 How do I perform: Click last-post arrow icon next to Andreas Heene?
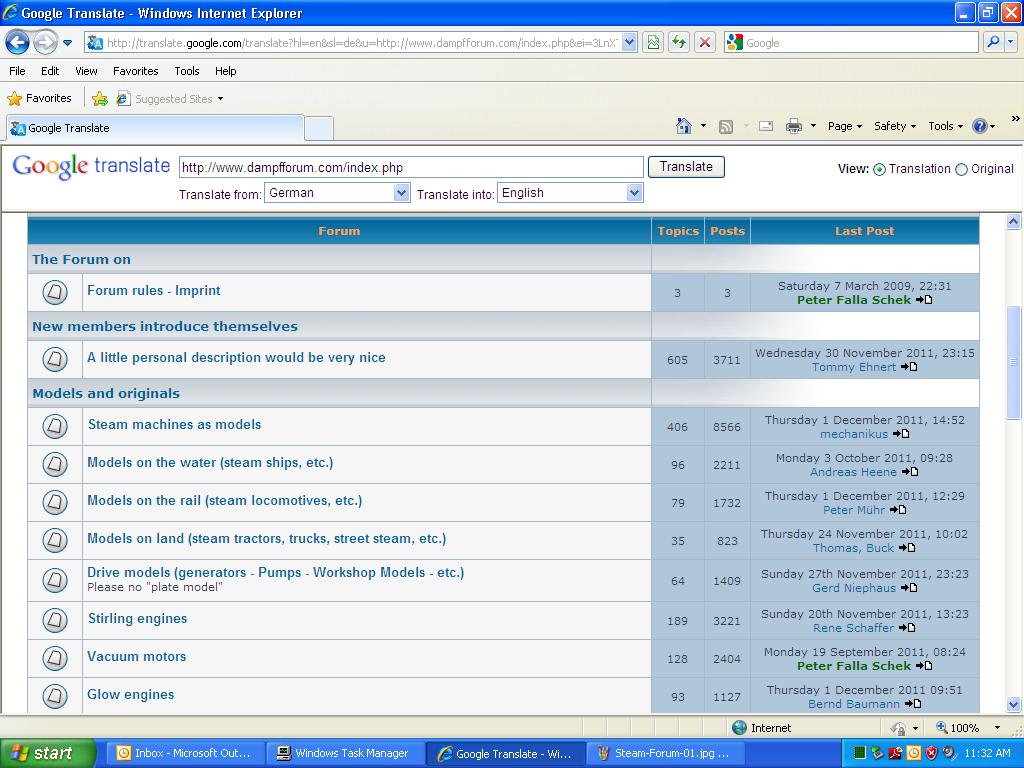pos(910,472)
